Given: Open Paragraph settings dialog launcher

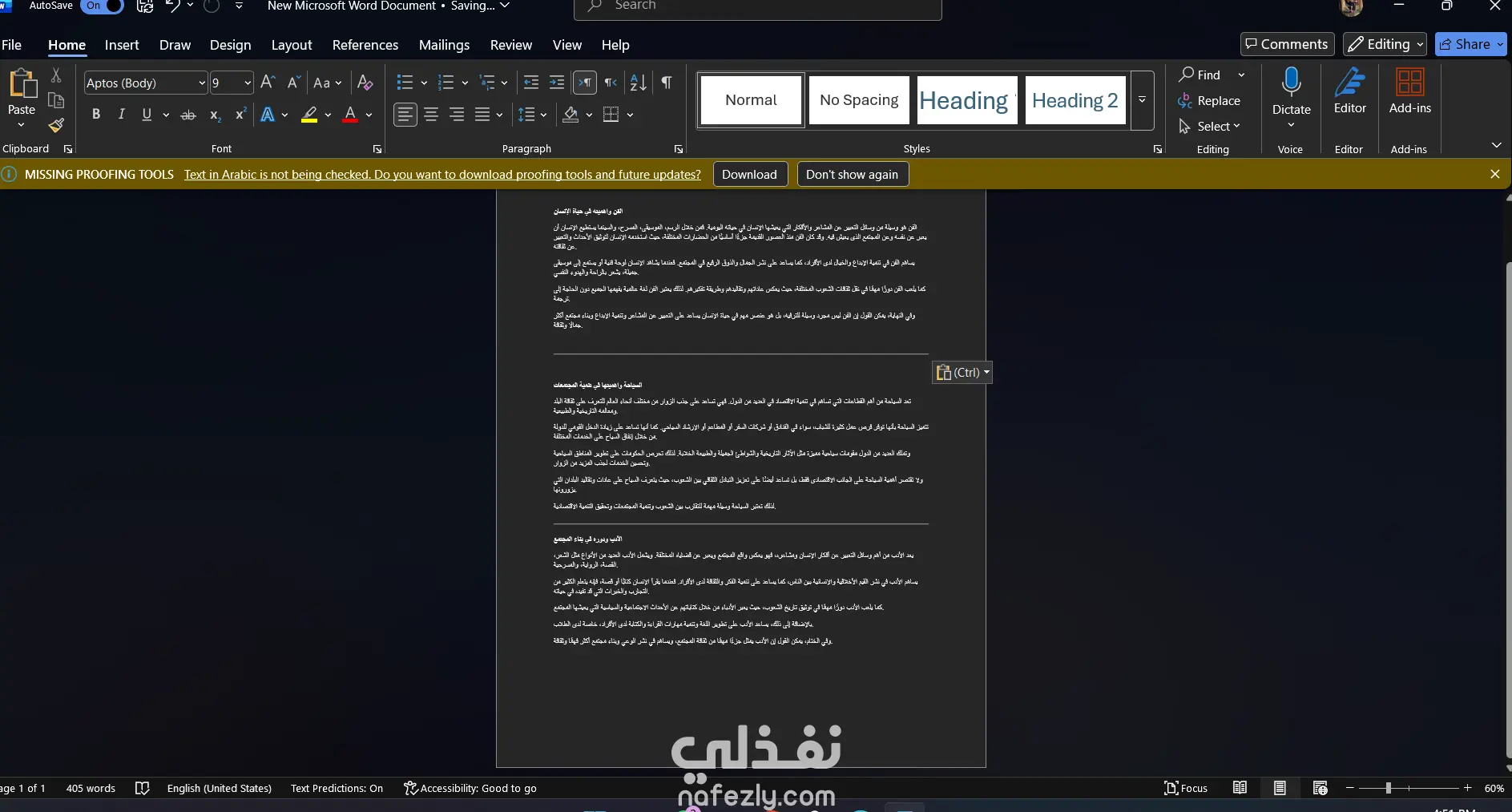Looking at the screenshot, I should pyautogui.click(x=679, y=149).
